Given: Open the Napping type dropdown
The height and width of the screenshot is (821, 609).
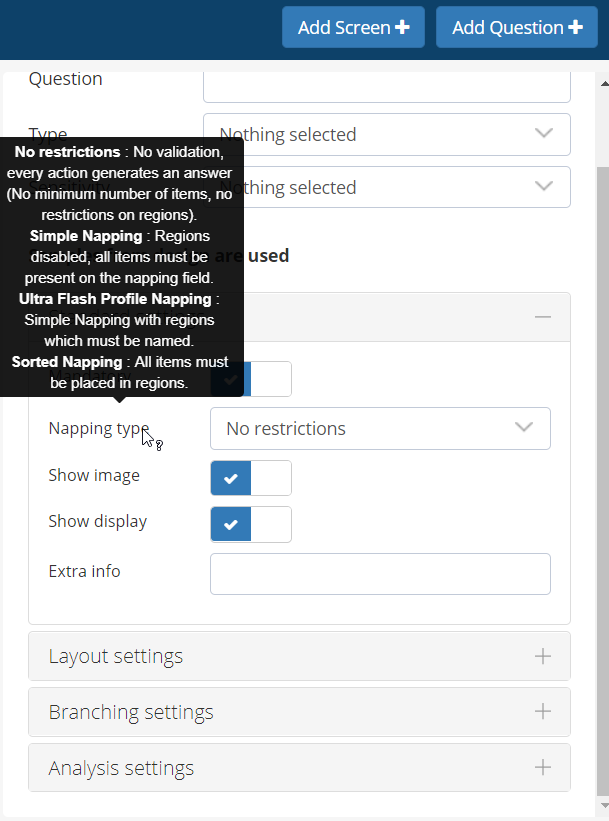Looking at the screenshot, I should pyautogui.click(x=380, y=428).
